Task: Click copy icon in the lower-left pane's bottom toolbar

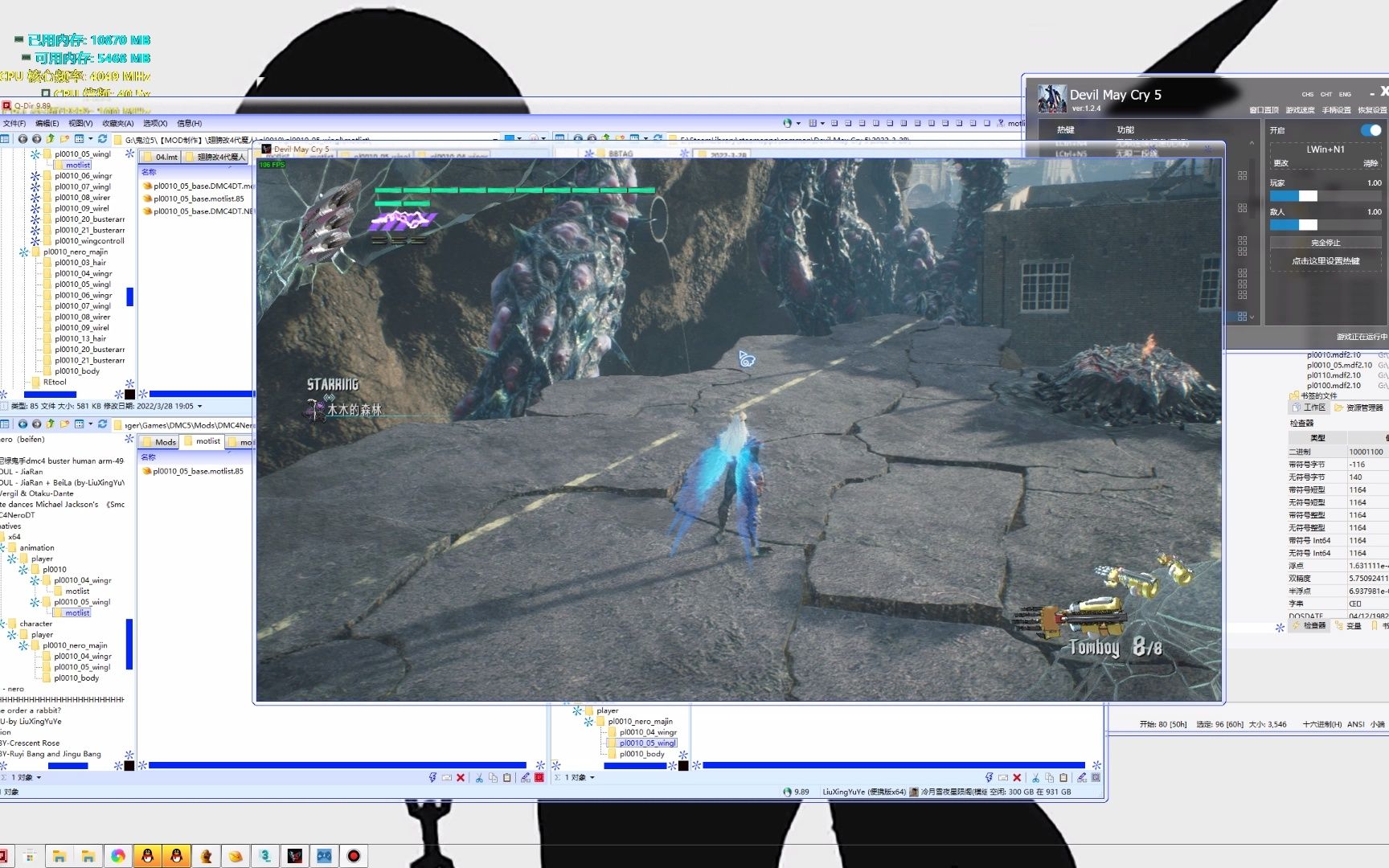Action: (493, 777)
